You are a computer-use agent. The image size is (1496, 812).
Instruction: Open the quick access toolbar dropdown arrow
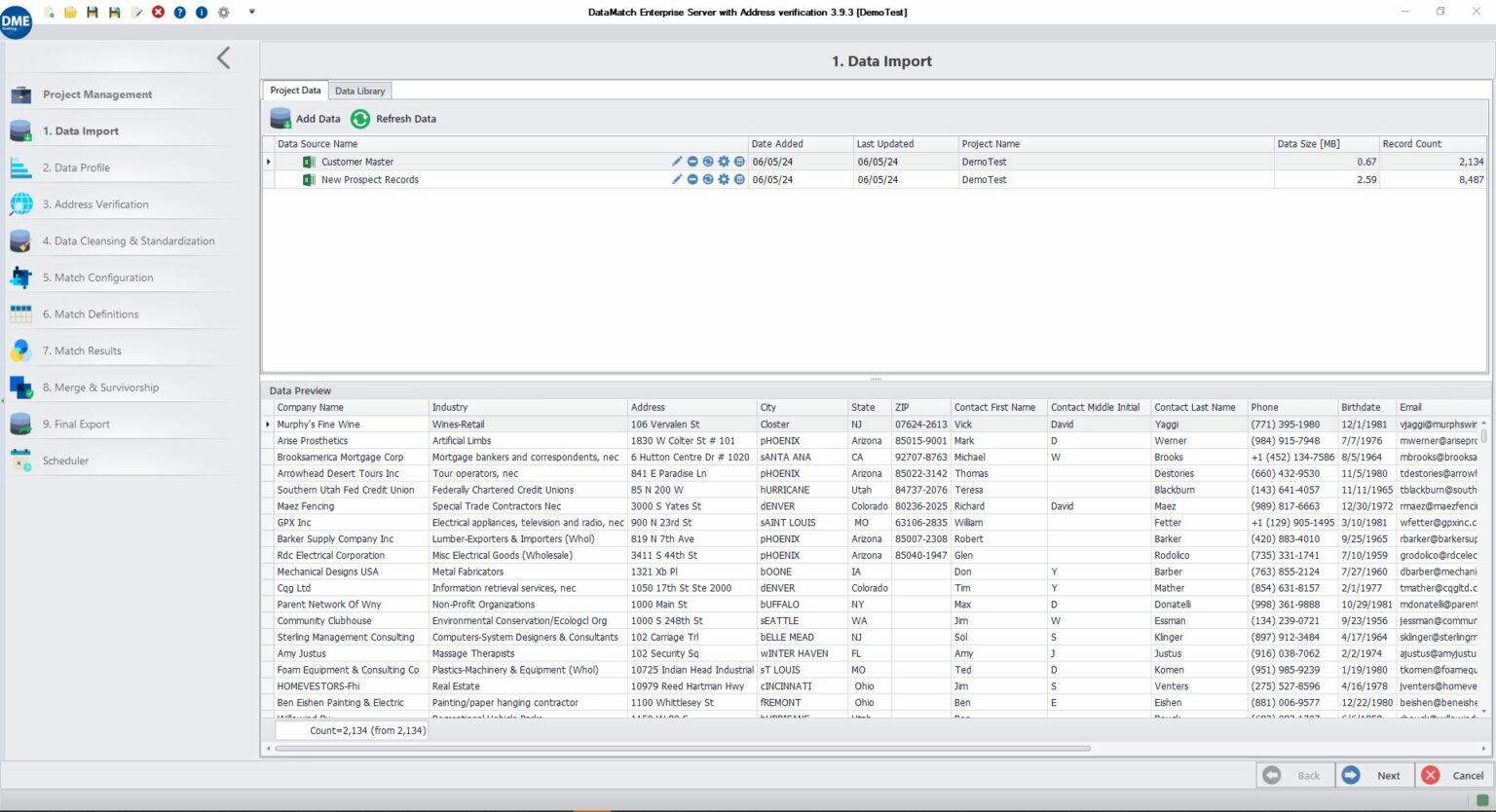(252, 12)
